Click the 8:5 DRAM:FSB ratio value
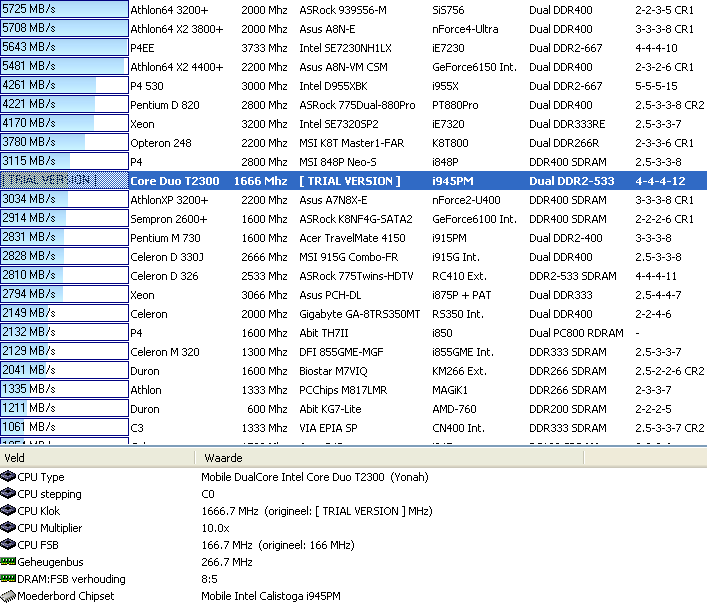Image resolution: width=707 pixels, height=604 pixels. (x=209, y=579)
